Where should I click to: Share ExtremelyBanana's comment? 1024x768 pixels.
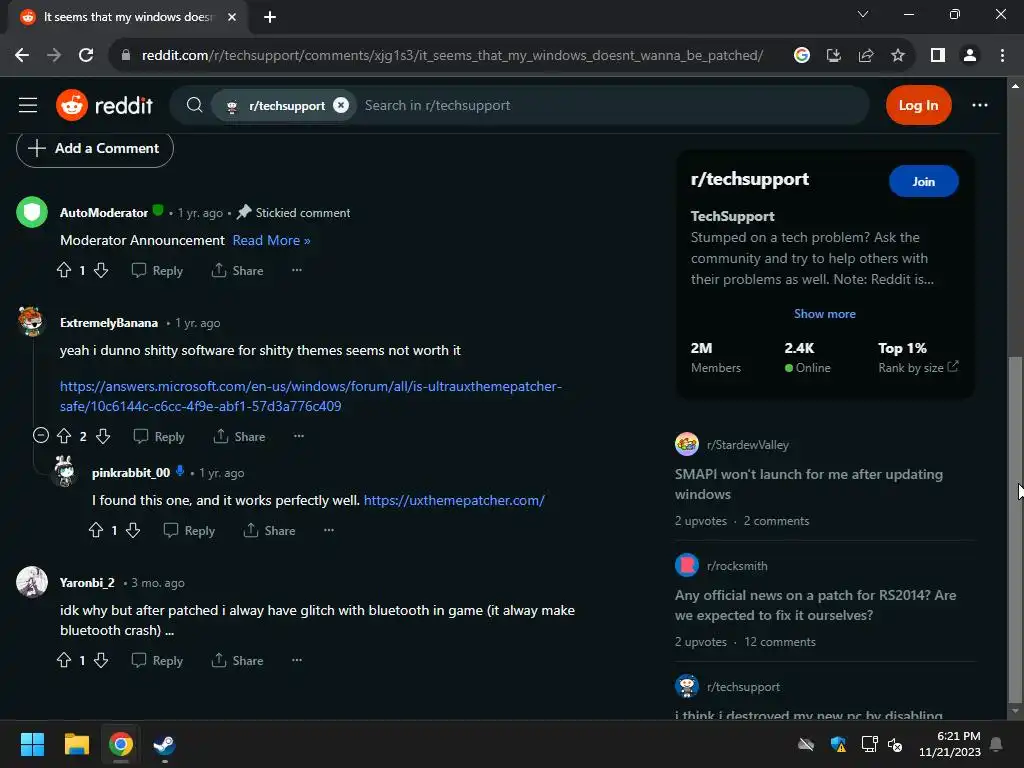239,436
